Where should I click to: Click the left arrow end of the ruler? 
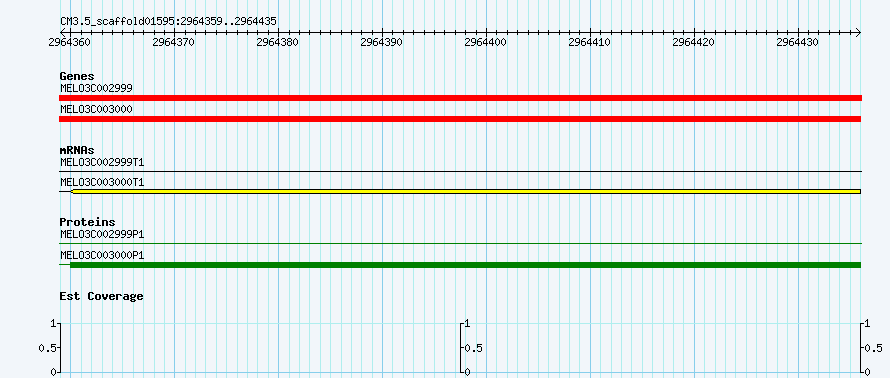62,32
